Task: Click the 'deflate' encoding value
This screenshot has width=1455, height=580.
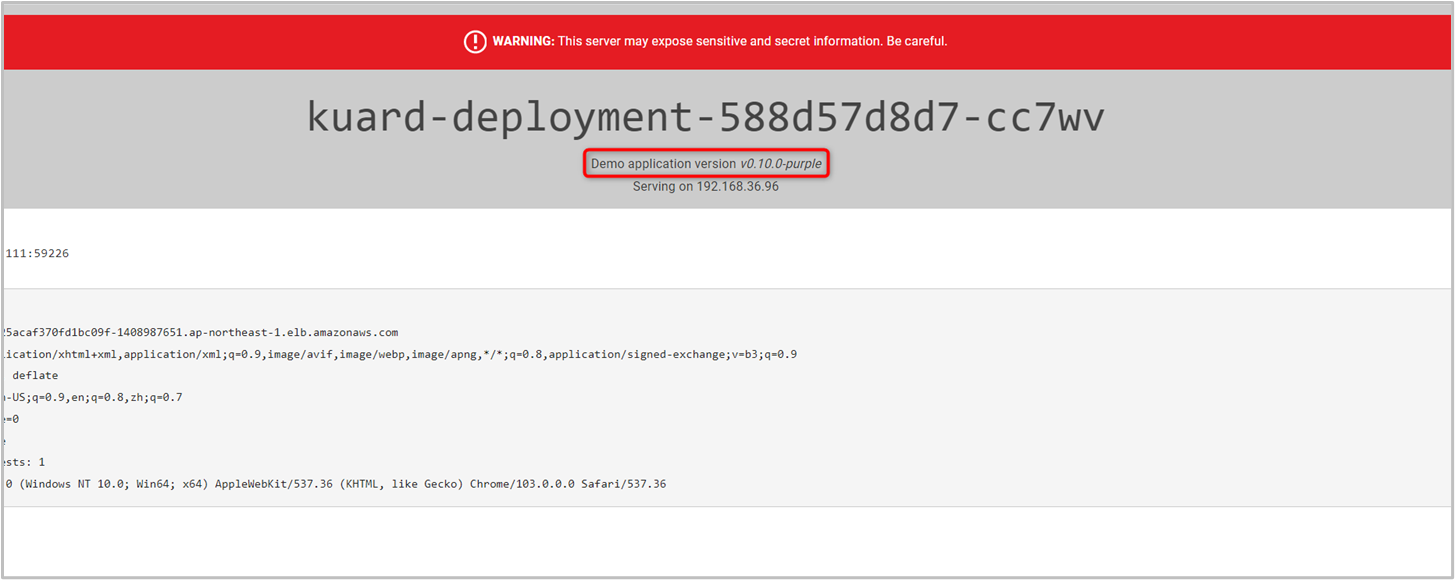Action: (35, 376)
